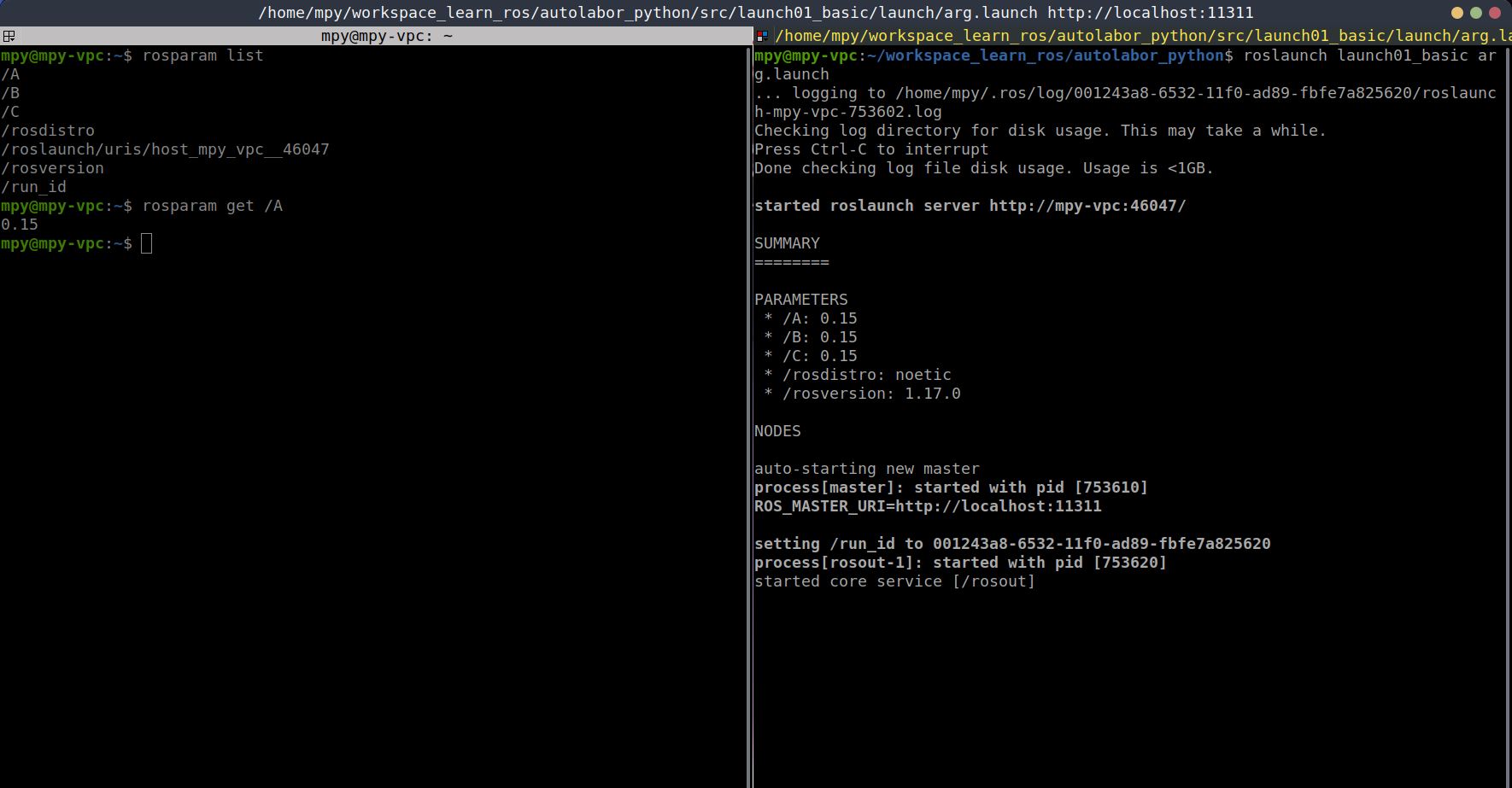The height and width of the screenshot is (788, 1512).
Task: Click the "rosparam get /A" command text
Action: [212, 206]
